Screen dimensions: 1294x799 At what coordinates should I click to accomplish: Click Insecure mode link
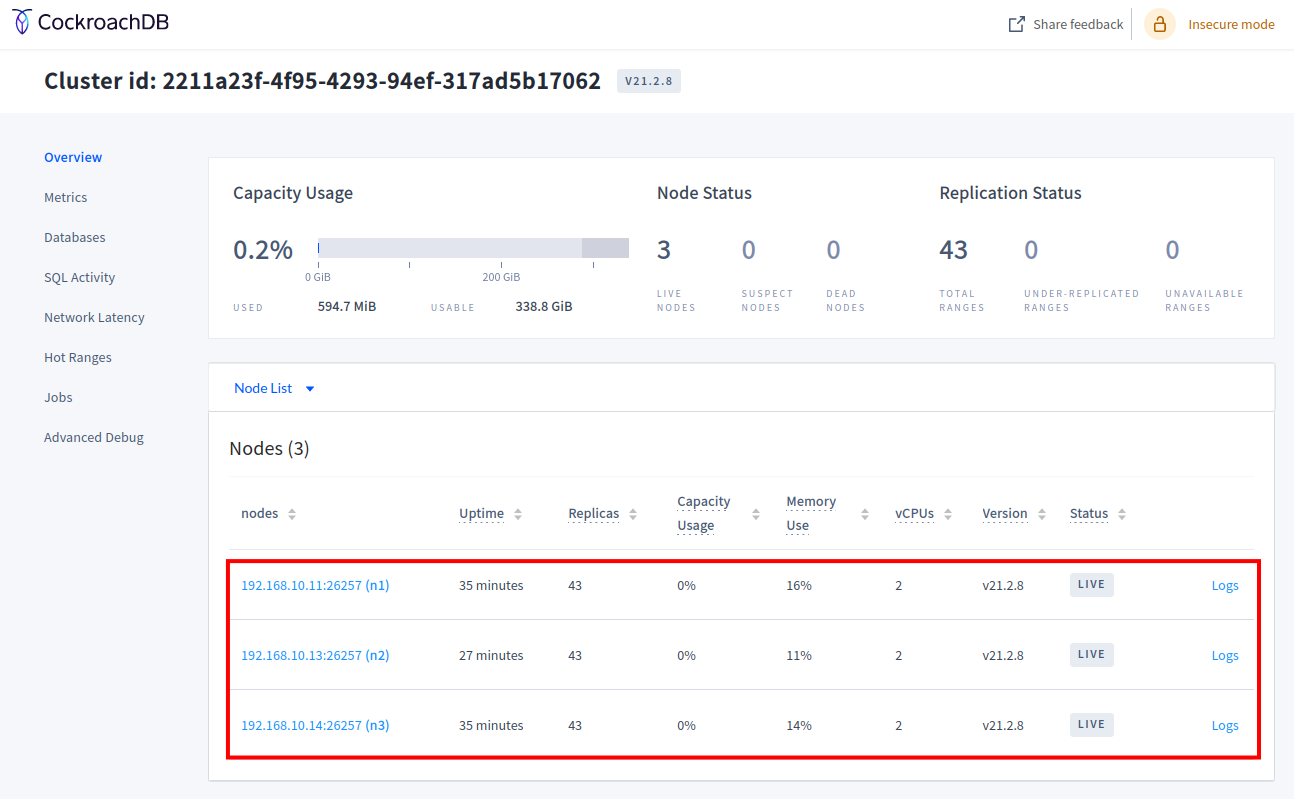pyautogui.click(x=1231, y=24)
